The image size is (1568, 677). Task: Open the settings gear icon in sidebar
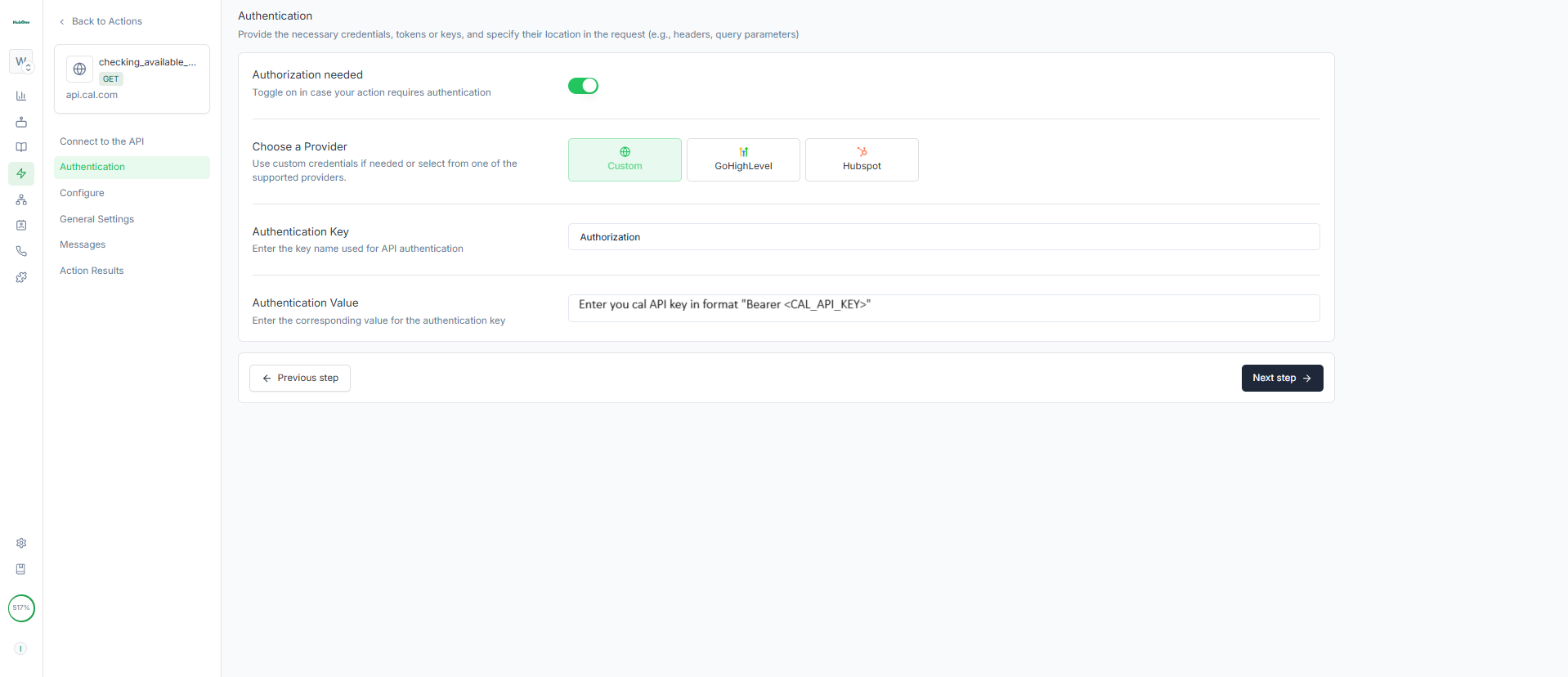coord(21,543)
